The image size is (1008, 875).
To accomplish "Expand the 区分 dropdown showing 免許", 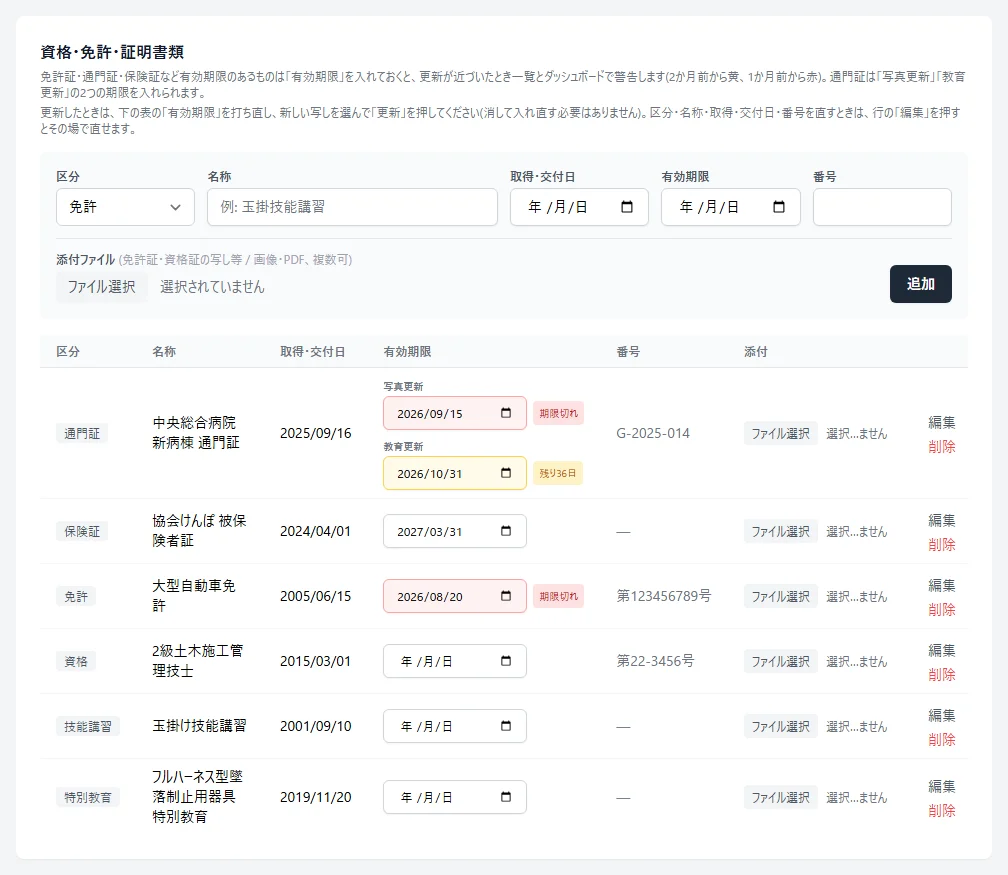I will 125,207.
